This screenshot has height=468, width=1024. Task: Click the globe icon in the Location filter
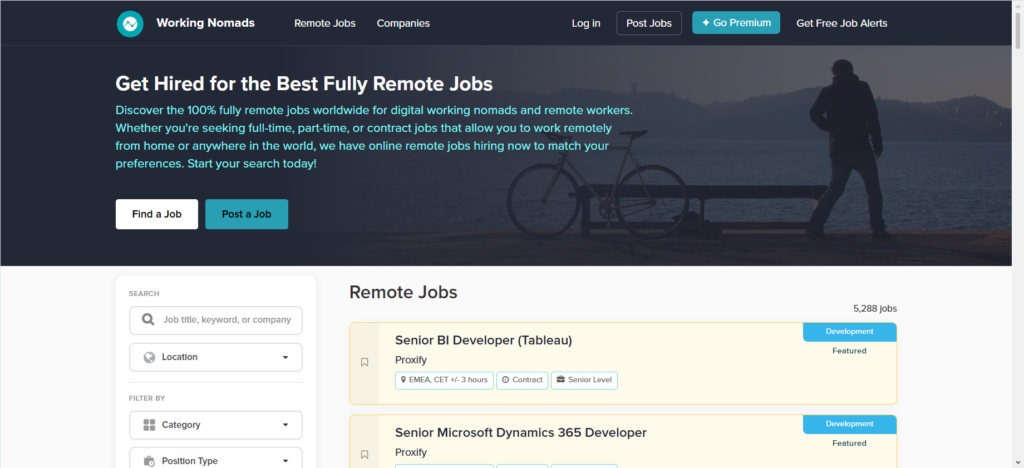(149, 357)
